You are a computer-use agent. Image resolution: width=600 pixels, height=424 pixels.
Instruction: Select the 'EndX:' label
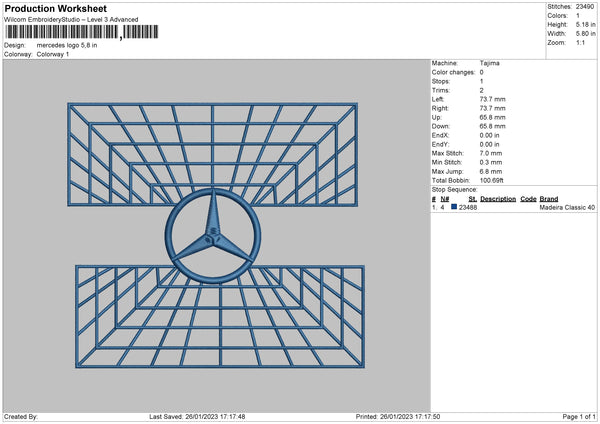(440, 135)
